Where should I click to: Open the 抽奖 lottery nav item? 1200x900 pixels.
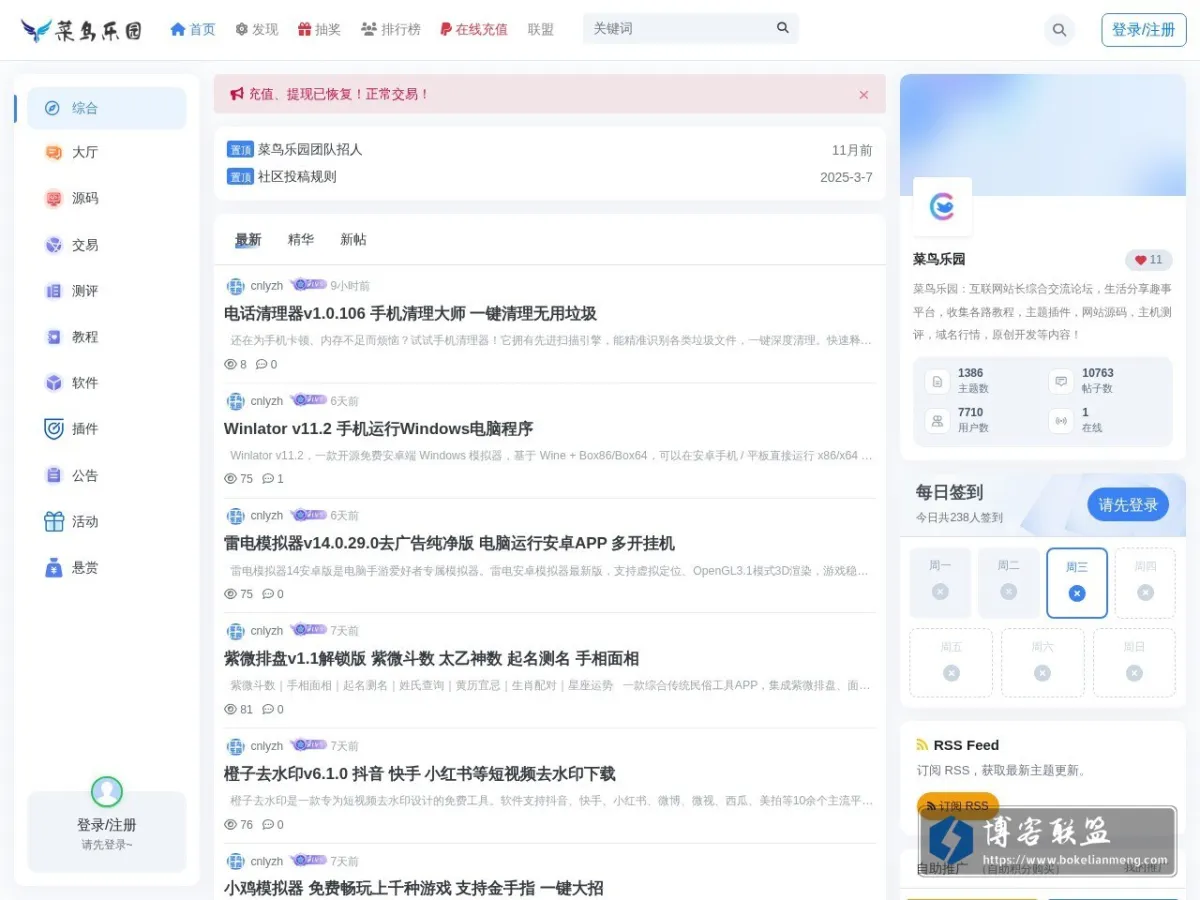[319, 29]
